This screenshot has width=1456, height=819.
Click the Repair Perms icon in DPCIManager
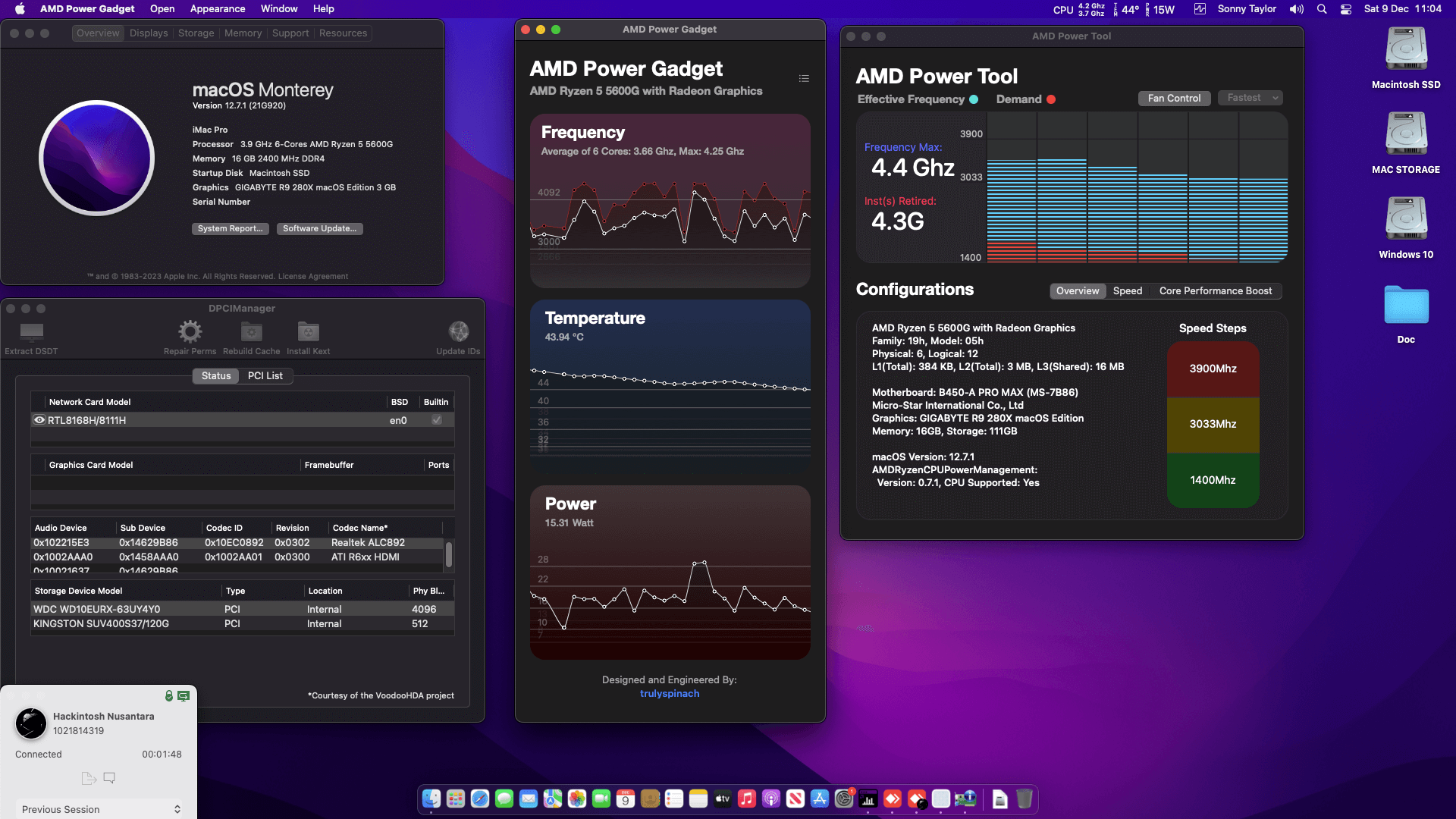[x=190, y=332]
